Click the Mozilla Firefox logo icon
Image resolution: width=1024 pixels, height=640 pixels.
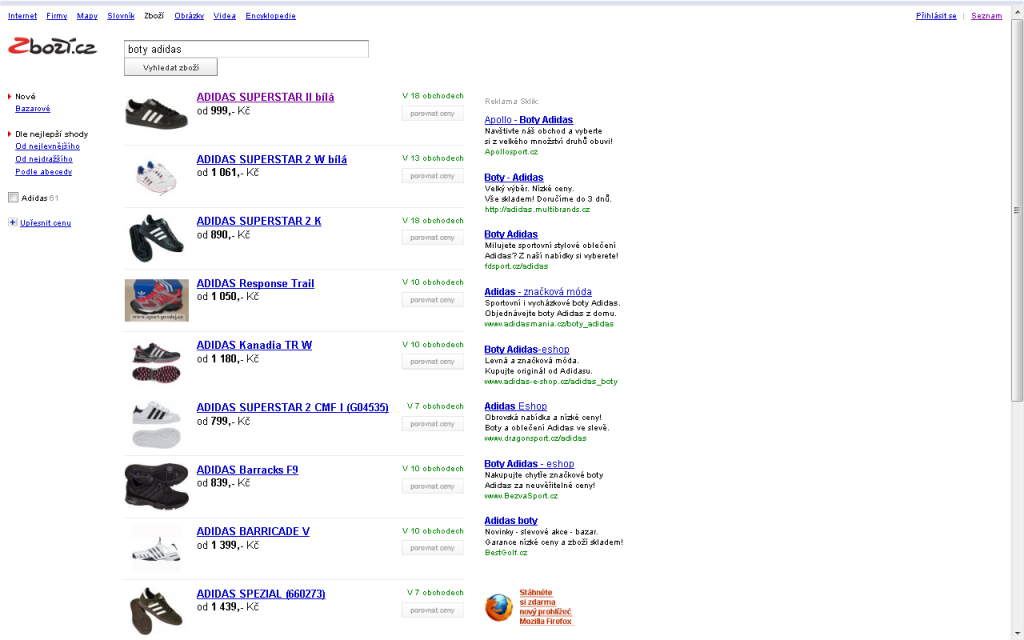[x=499, y=608]
